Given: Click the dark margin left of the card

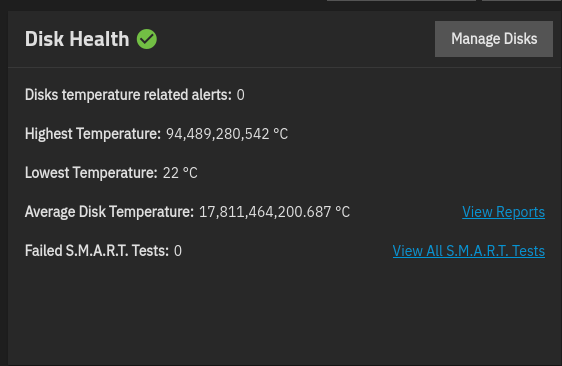Looking at the screenshot, I should click(x=4, y=186).
